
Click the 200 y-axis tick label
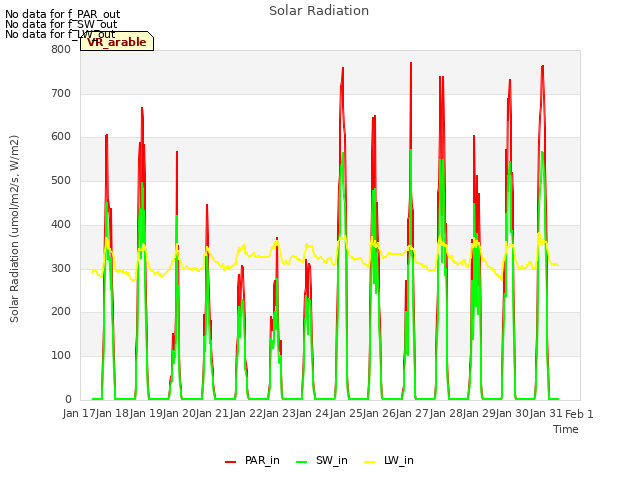[x=61, y=312]
